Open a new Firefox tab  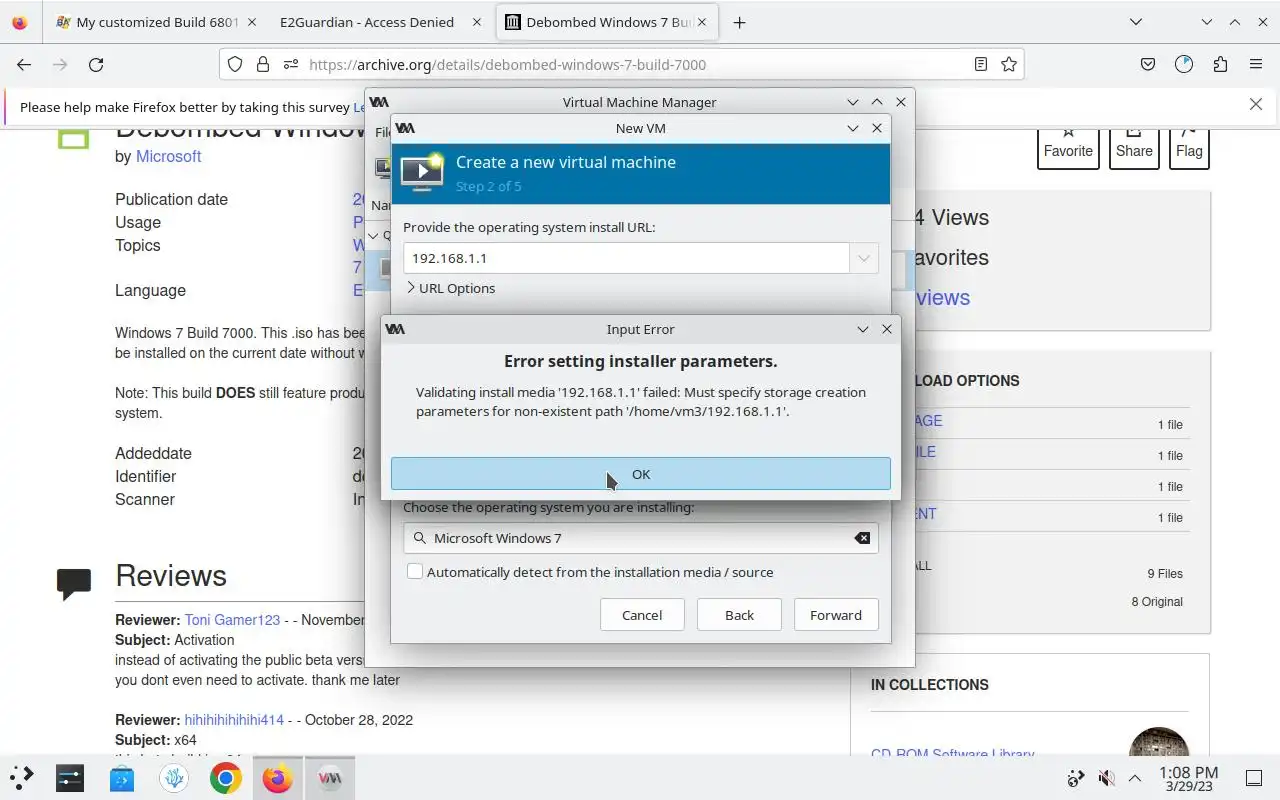[739, 22]
